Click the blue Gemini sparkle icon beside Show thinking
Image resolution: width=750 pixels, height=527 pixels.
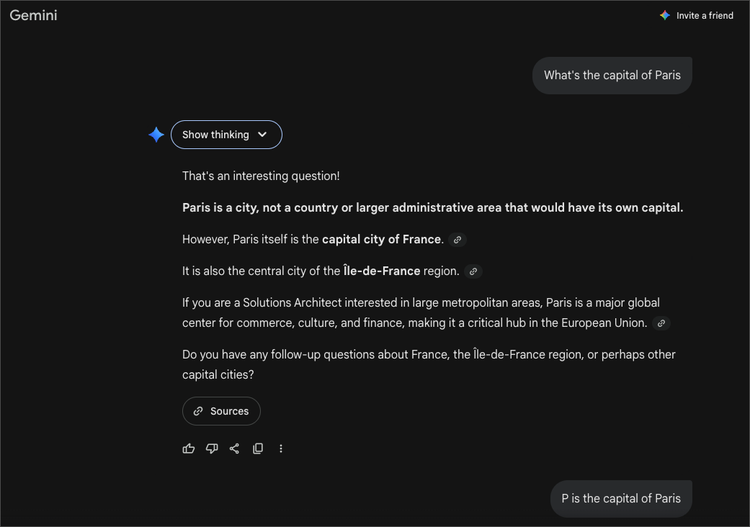click(x=156, y=135)
